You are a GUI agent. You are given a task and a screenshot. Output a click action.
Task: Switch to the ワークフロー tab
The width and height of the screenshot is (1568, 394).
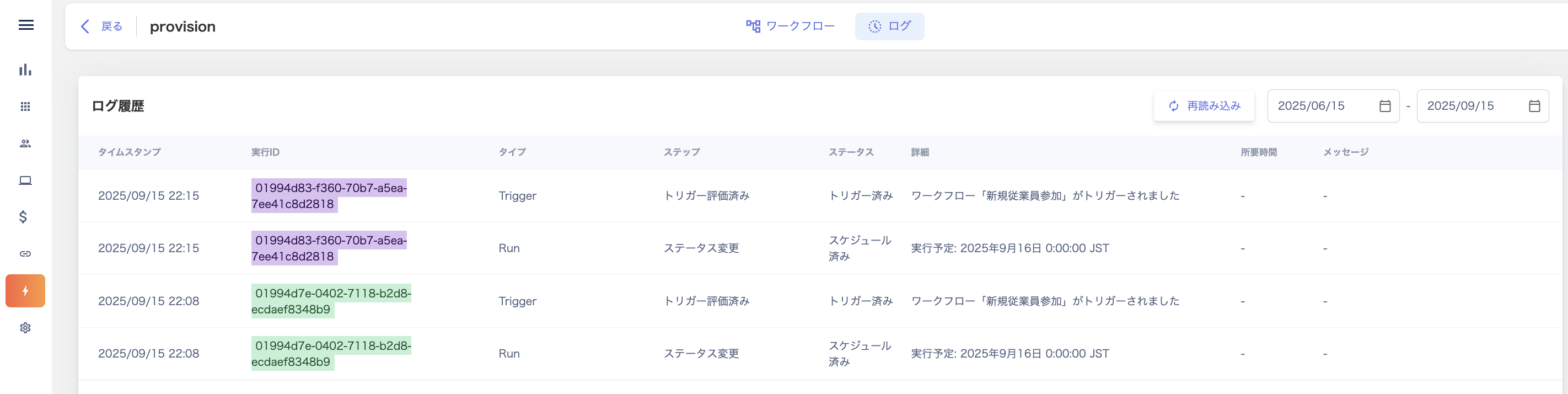[790, 26]
